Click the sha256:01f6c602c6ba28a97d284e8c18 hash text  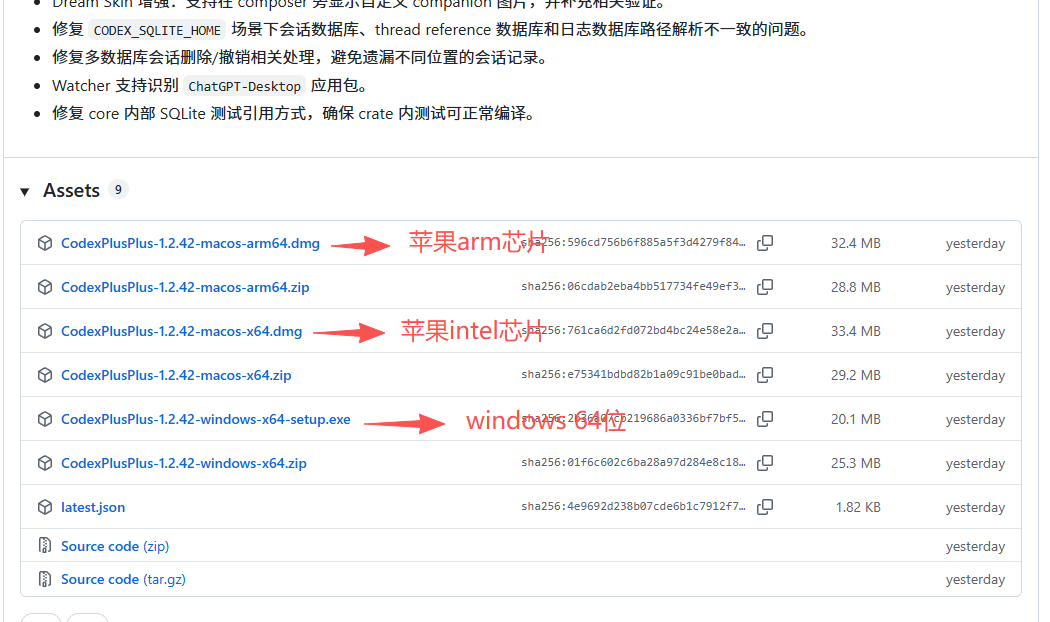[x=633, y=462]
